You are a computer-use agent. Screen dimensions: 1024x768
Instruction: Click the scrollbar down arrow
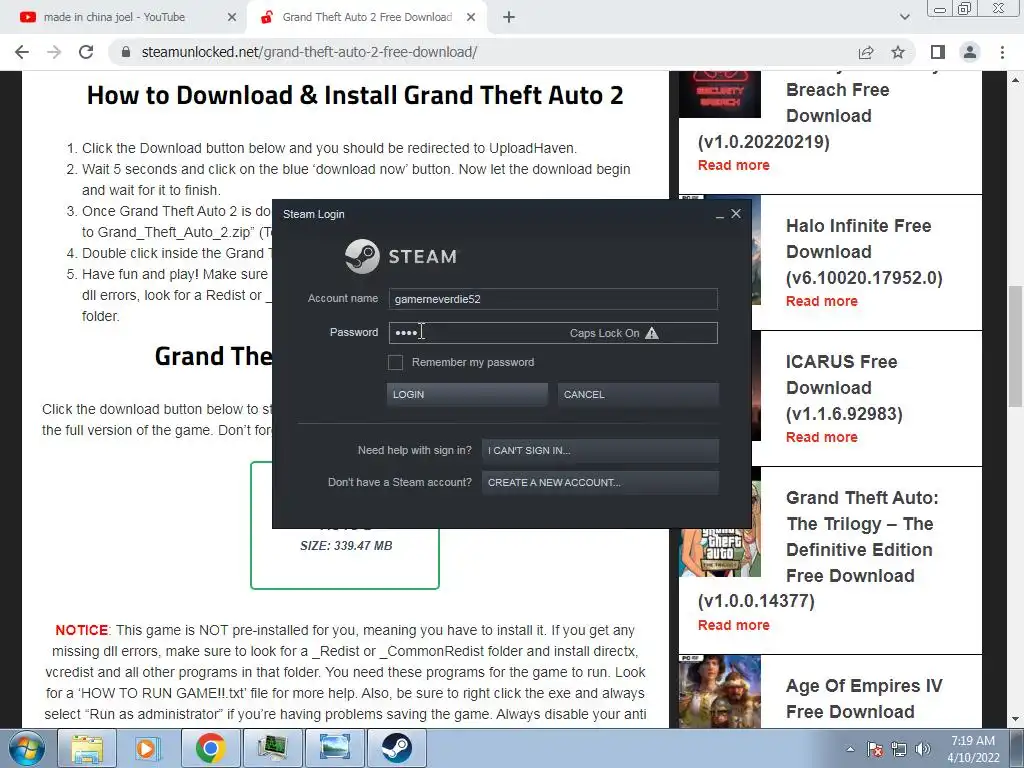1016,719
